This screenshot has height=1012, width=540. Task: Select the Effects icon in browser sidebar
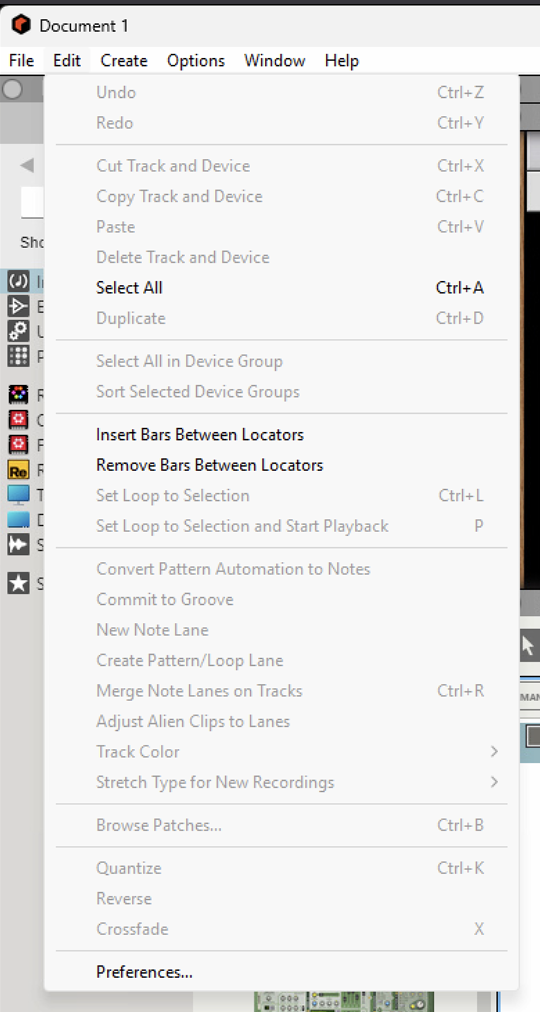point(18,307)
